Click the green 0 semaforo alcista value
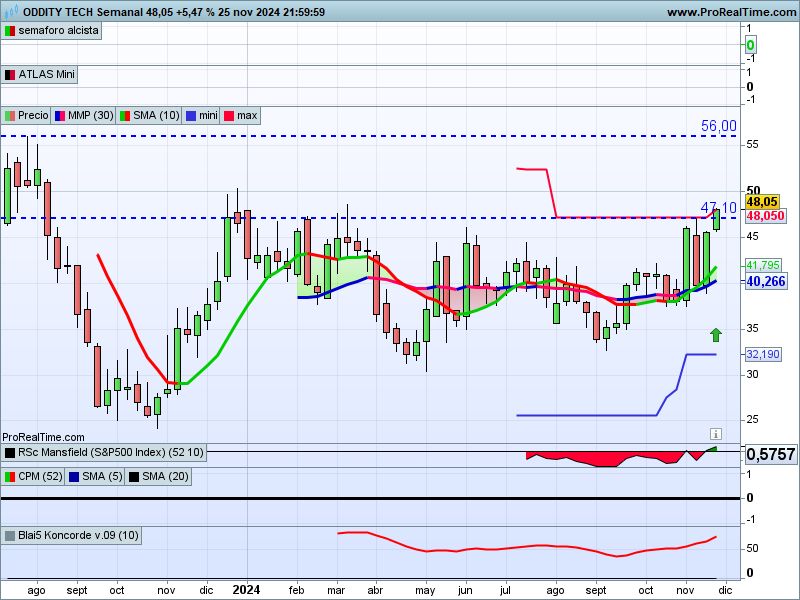Viewport: 800px width, 600px height. (750, 45)
